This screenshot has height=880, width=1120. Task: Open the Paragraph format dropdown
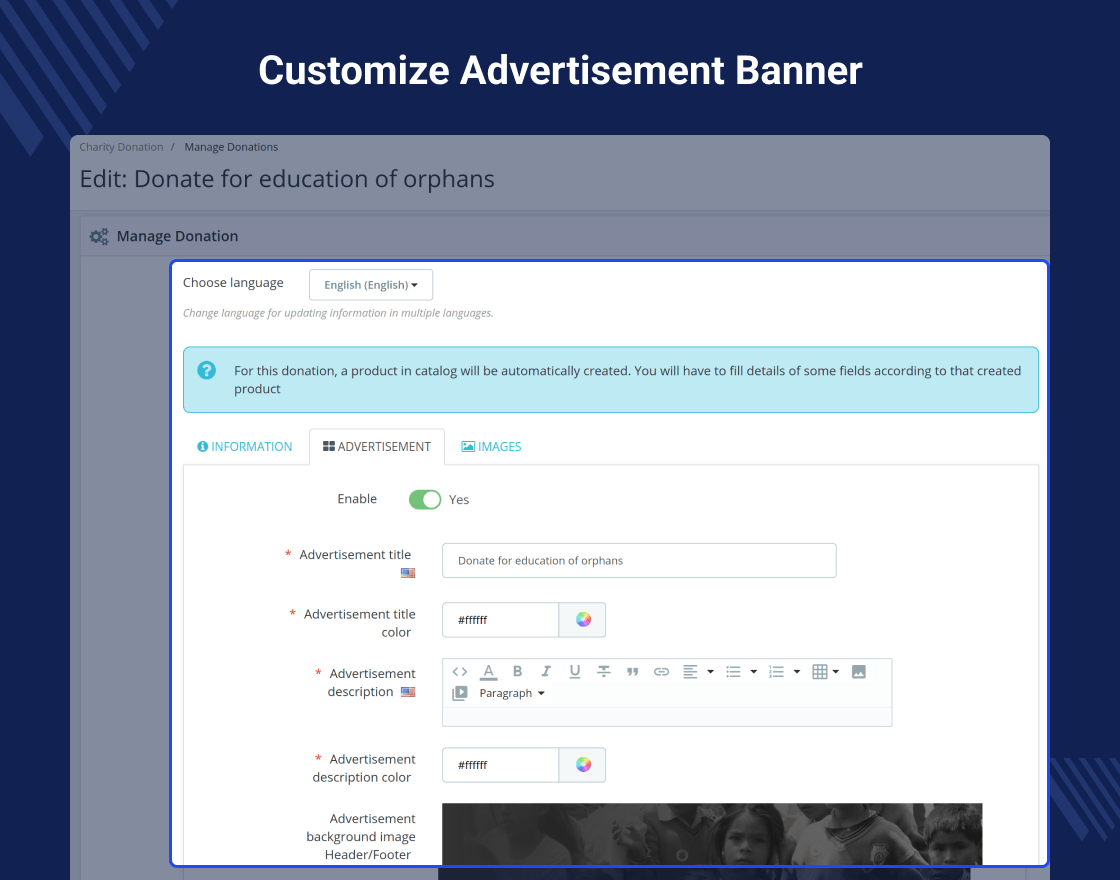click(x=511, y=693)
